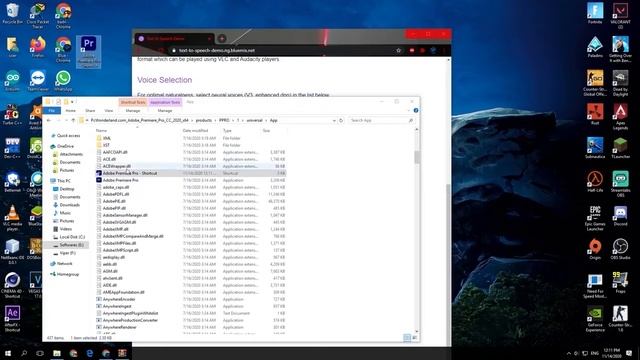Image resolution: width=640 pixels, height=360 pixels.
Task: Switch to the Home ribbon tab
Action: coord(71,111)
